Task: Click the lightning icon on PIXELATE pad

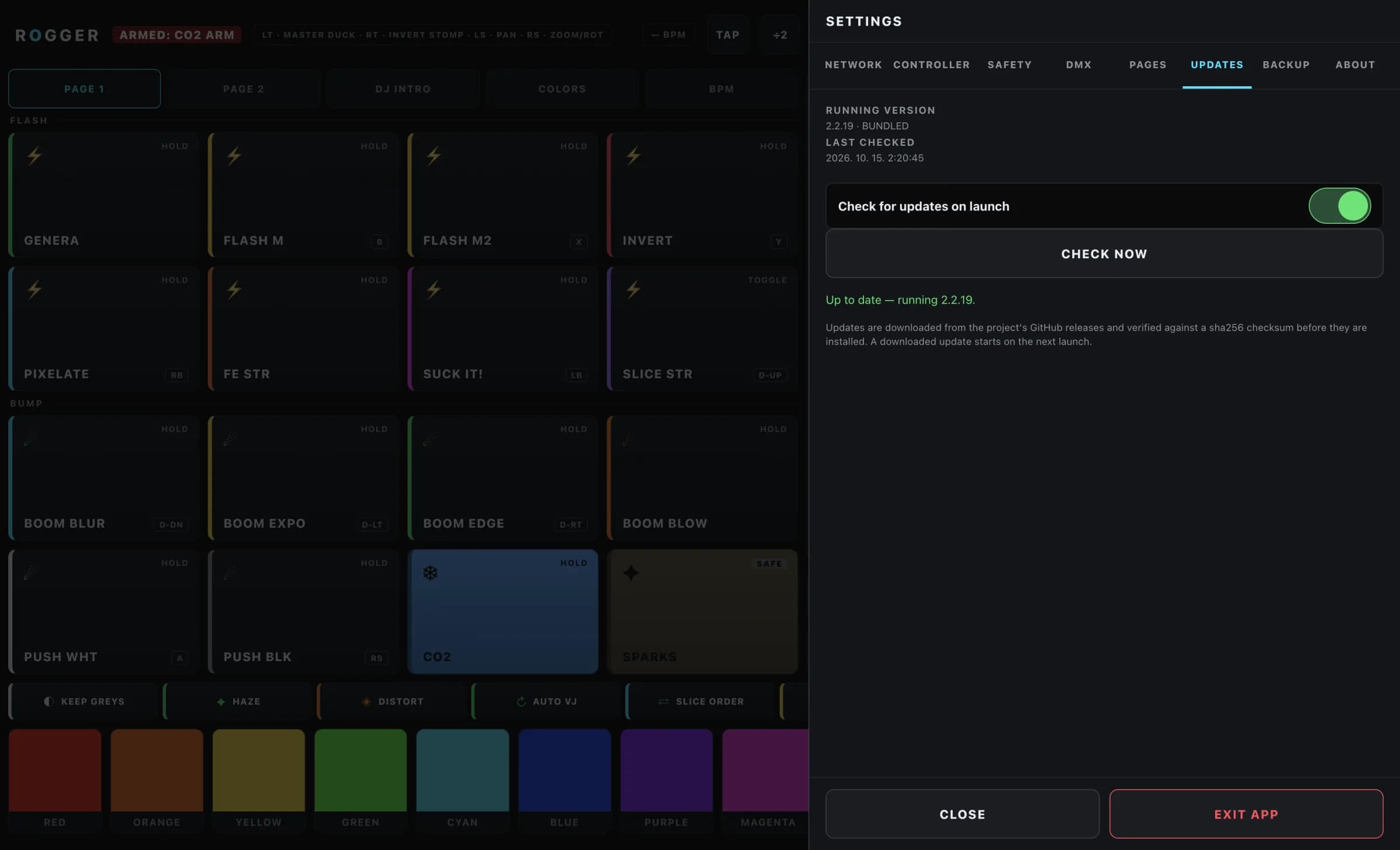Action: pos(34,289)
